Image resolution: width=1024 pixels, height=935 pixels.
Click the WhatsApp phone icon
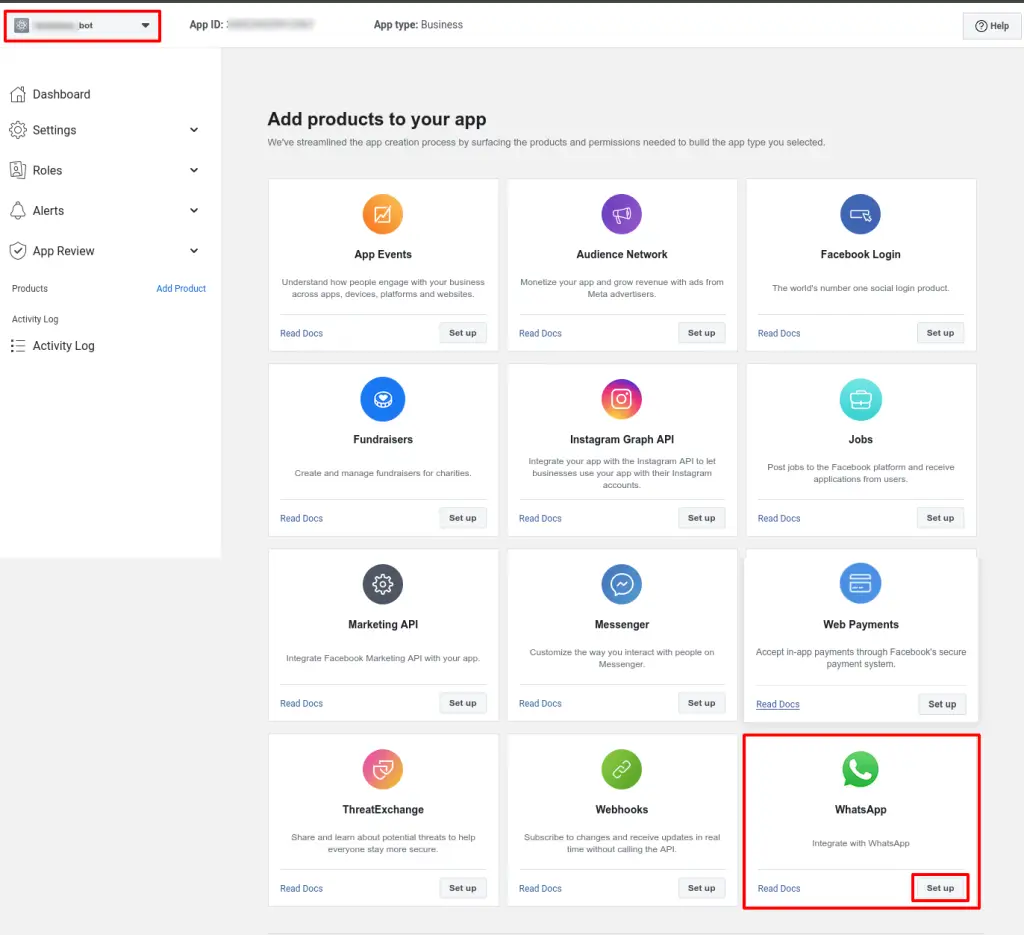click(860, 769)
